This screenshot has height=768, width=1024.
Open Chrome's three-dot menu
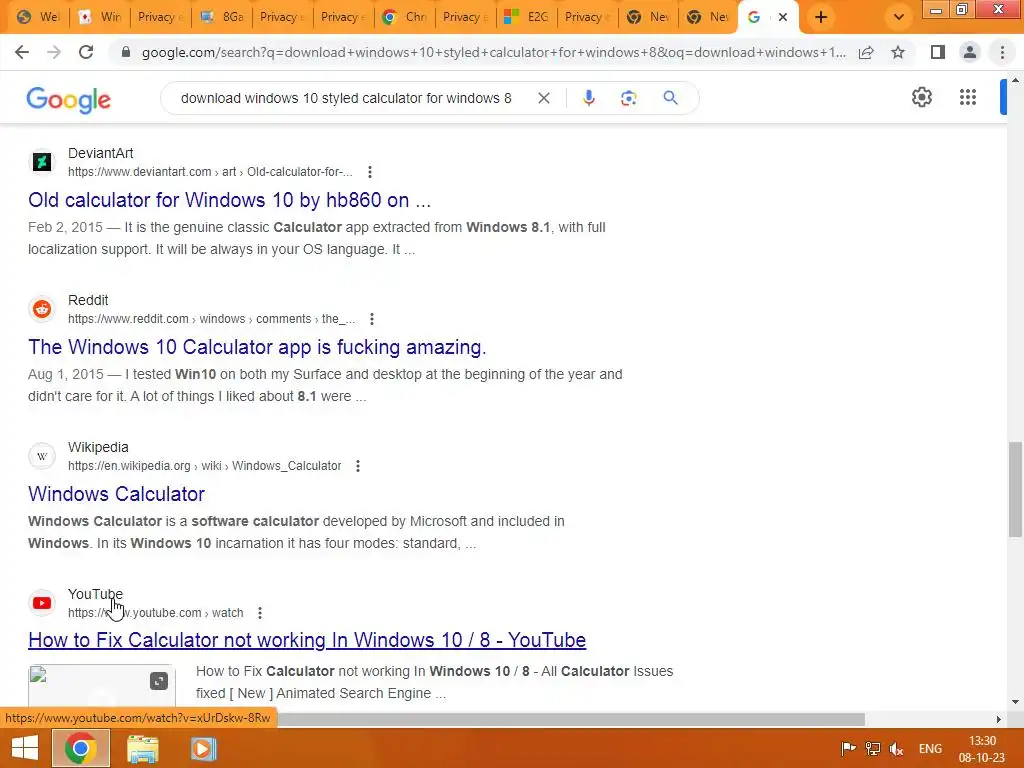tap(1002, 52)
